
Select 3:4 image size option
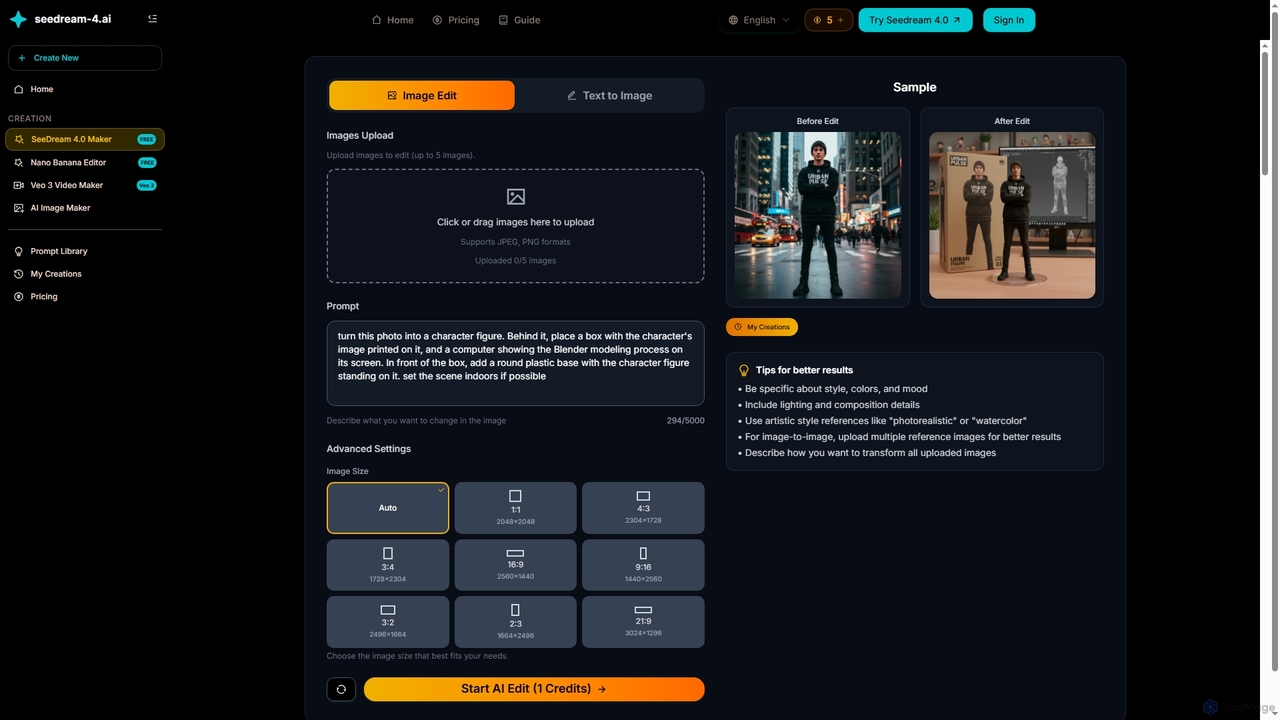click(388, 565)
